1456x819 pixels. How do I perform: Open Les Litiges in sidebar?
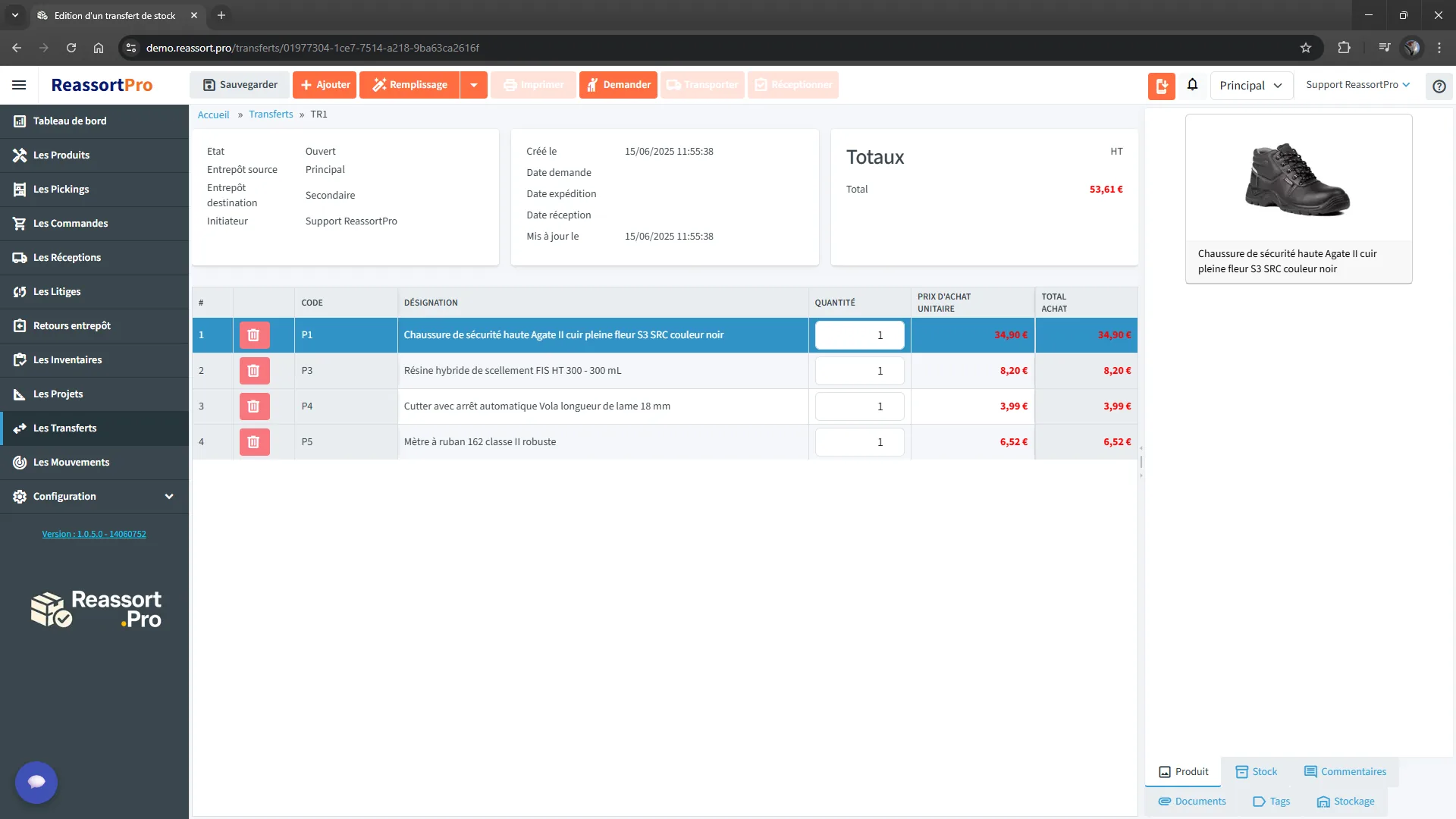point(95,292)
